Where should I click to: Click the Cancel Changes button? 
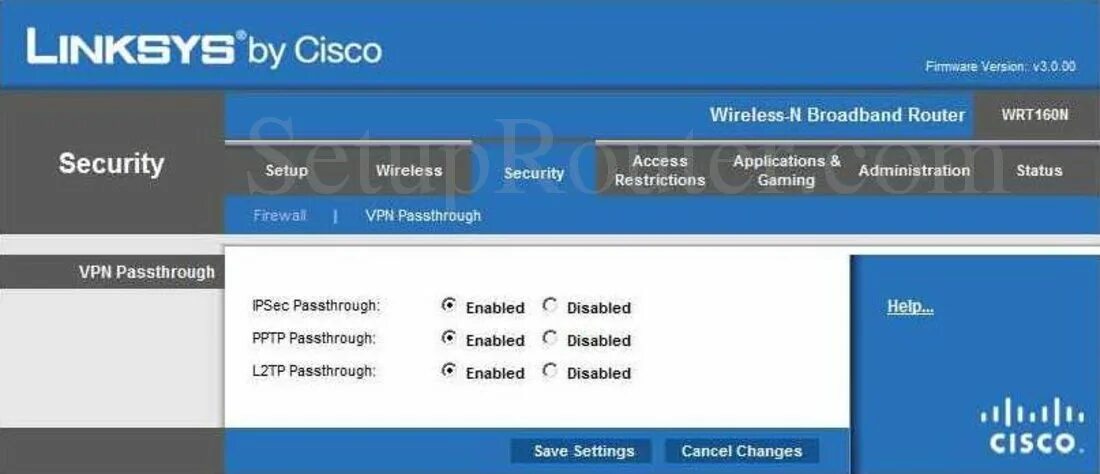click(742, 451)
